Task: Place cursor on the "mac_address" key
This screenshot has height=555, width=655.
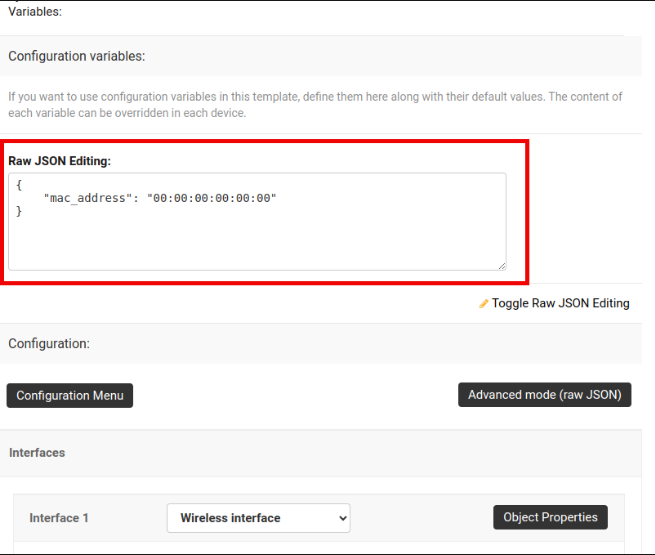Action: (89, 198)
